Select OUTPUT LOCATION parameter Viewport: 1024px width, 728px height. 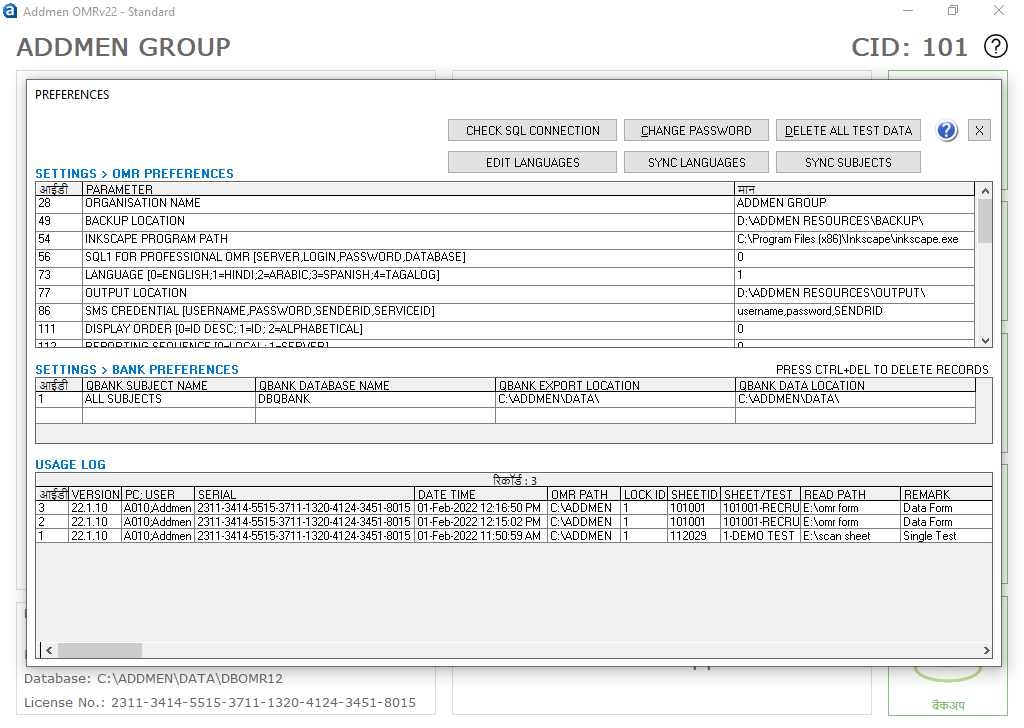(x=408, y=293)
